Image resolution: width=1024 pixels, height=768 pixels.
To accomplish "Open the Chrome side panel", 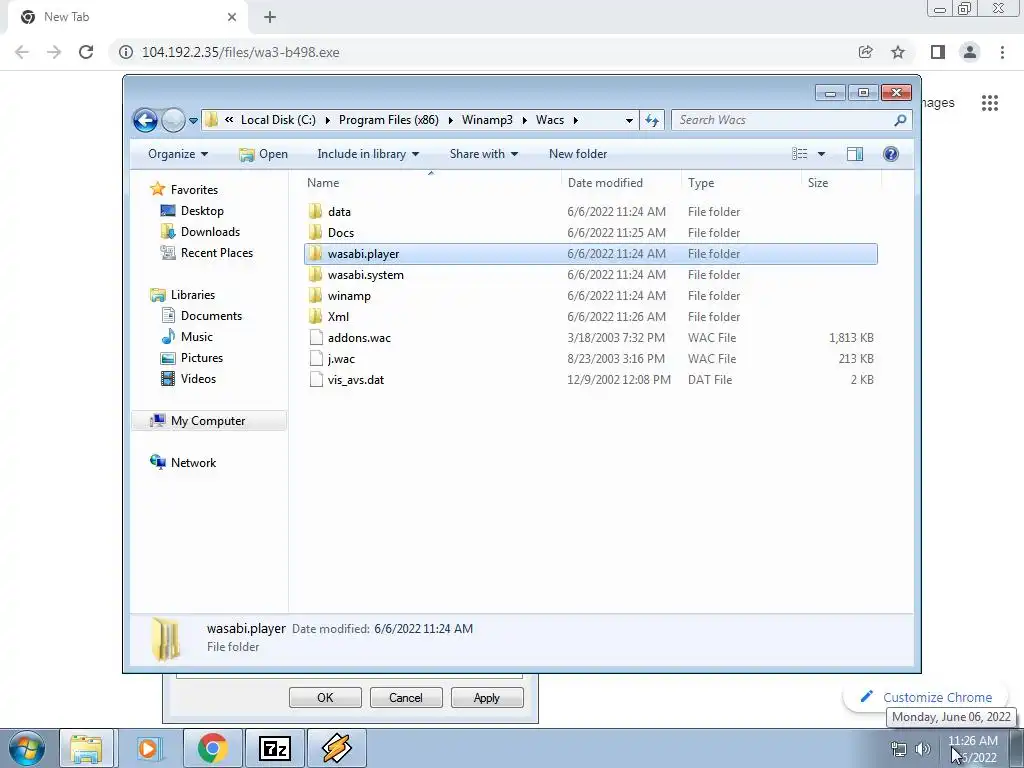I will tap(938, 52).
